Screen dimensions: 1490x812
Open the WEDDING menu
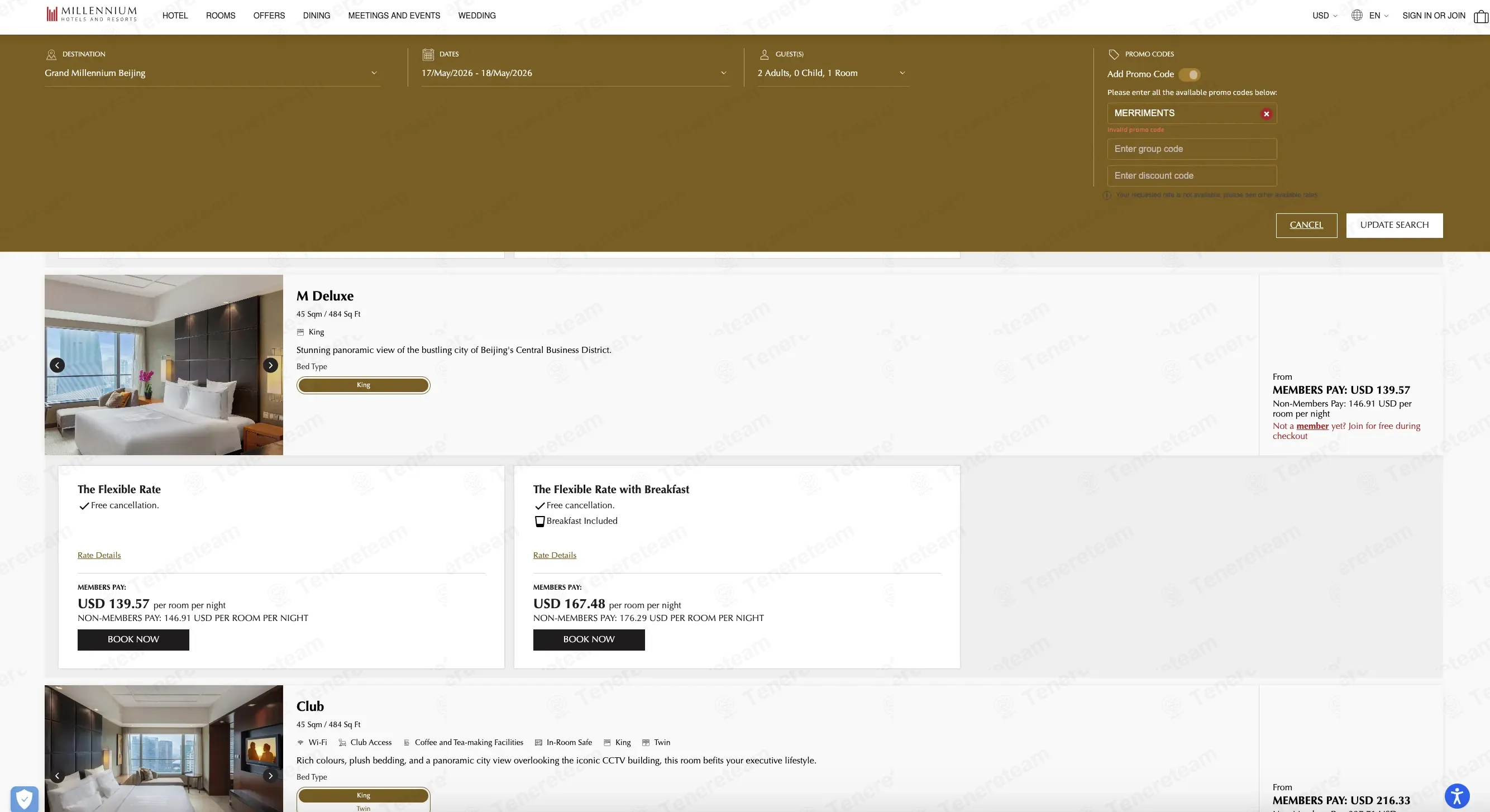tap(476, 16)
